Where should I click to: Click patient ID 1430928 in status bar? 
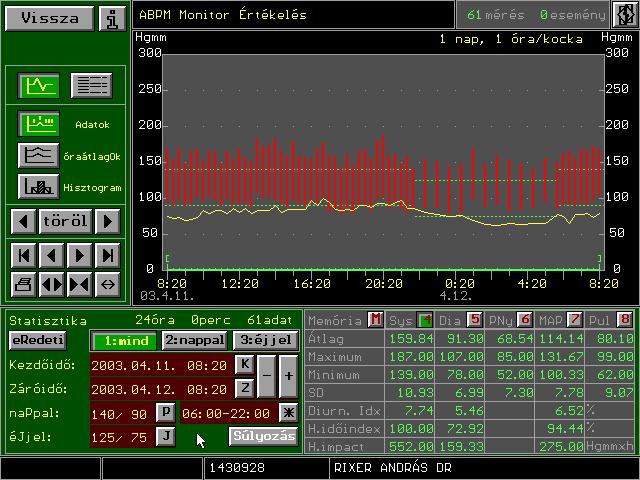pyautogui.click(x=237, y=468)
